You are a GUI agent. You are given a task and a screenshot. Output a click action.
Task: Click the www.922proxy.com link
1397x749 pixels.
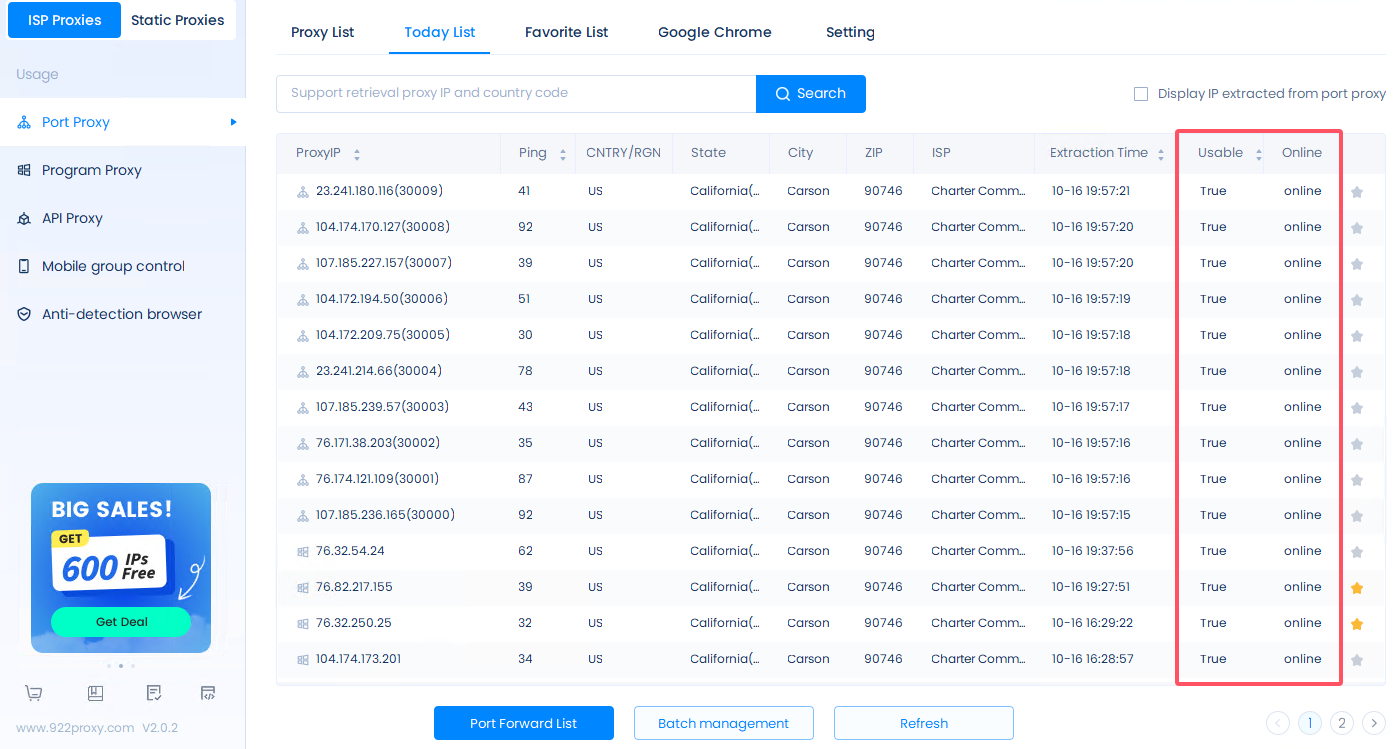(75, 728)
